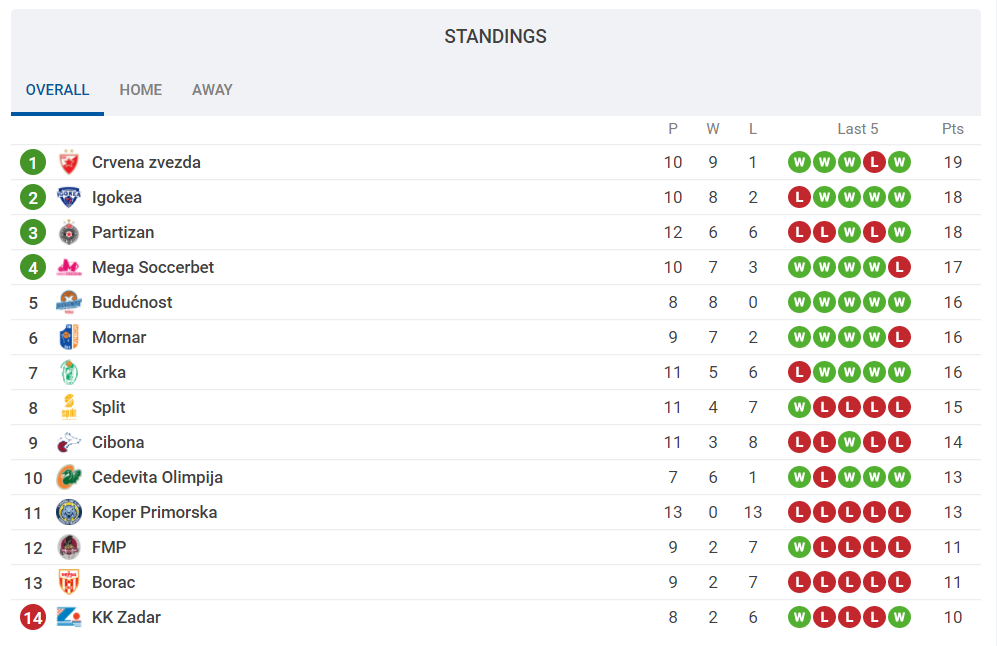
Task: Click the Crvena zvezda club crest
Action: pyautogui.click(x=68, y=161)
